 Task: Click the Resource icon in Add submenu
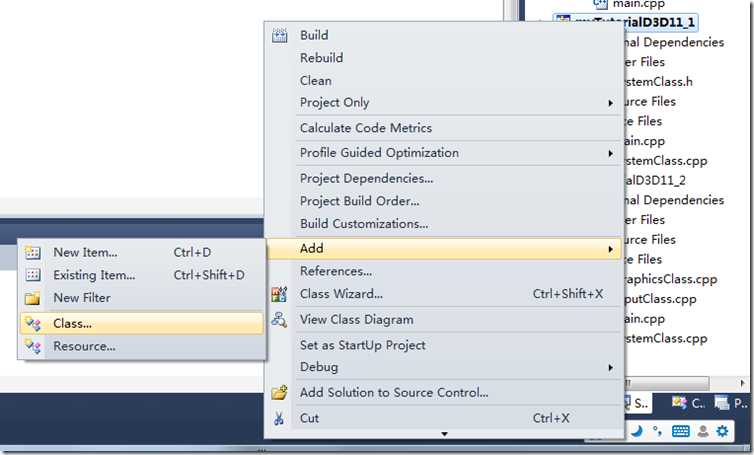pos(33,346)
